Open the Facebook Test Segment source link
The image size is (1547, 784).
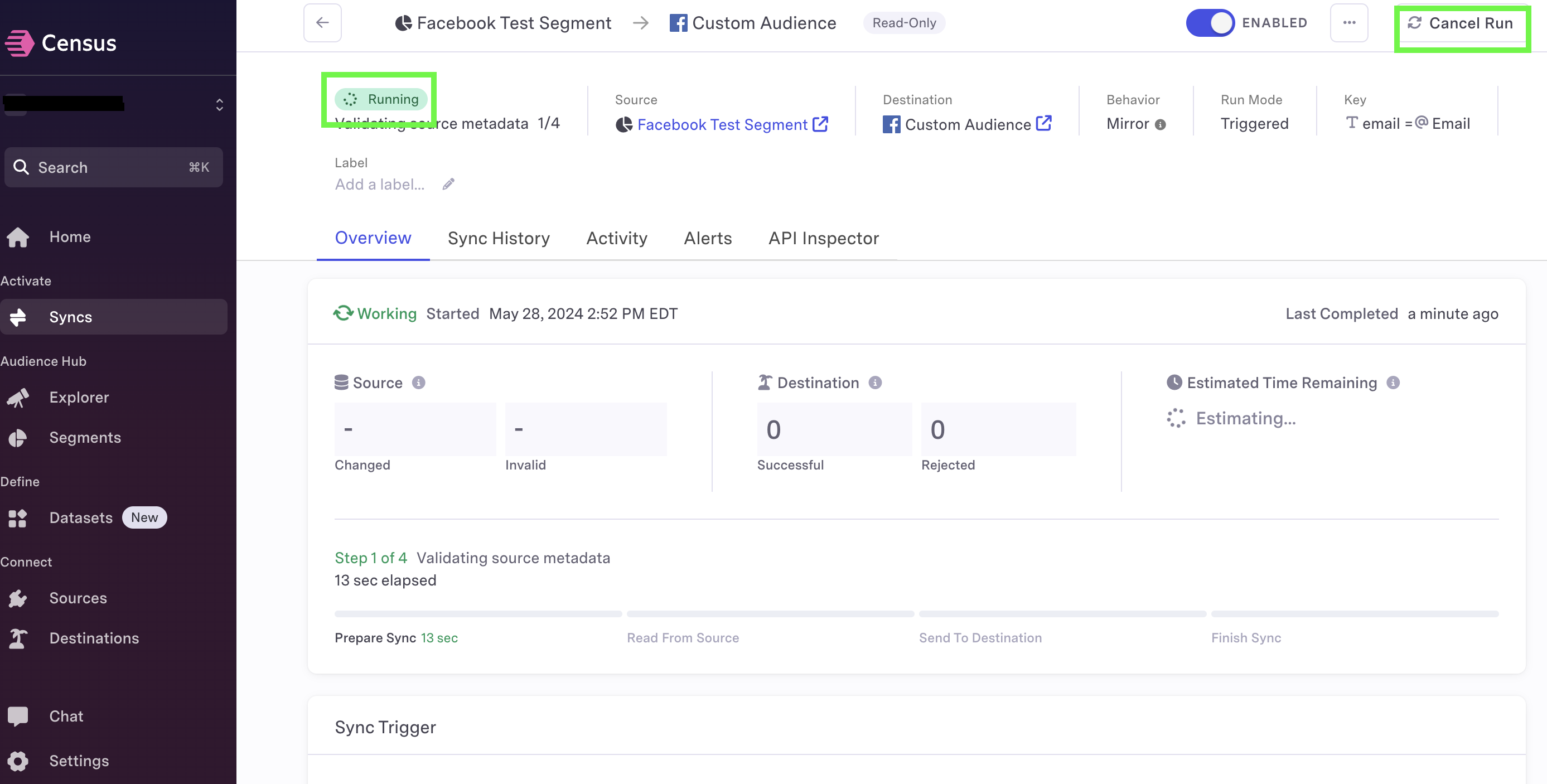(722, 124)
